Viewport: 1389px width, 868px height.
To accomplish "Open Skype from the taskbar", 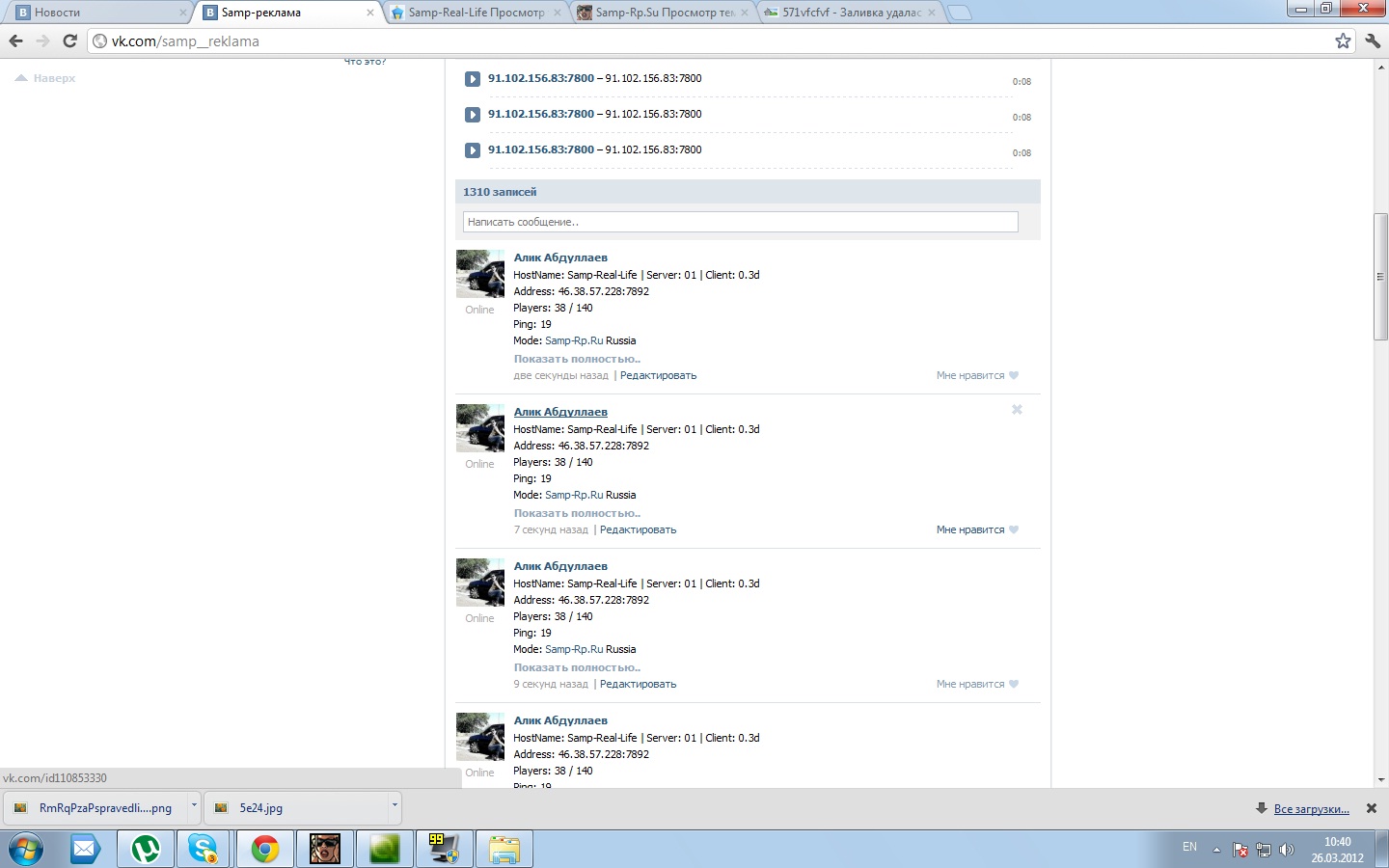I will pyautogui.click(x=204, y=849).
